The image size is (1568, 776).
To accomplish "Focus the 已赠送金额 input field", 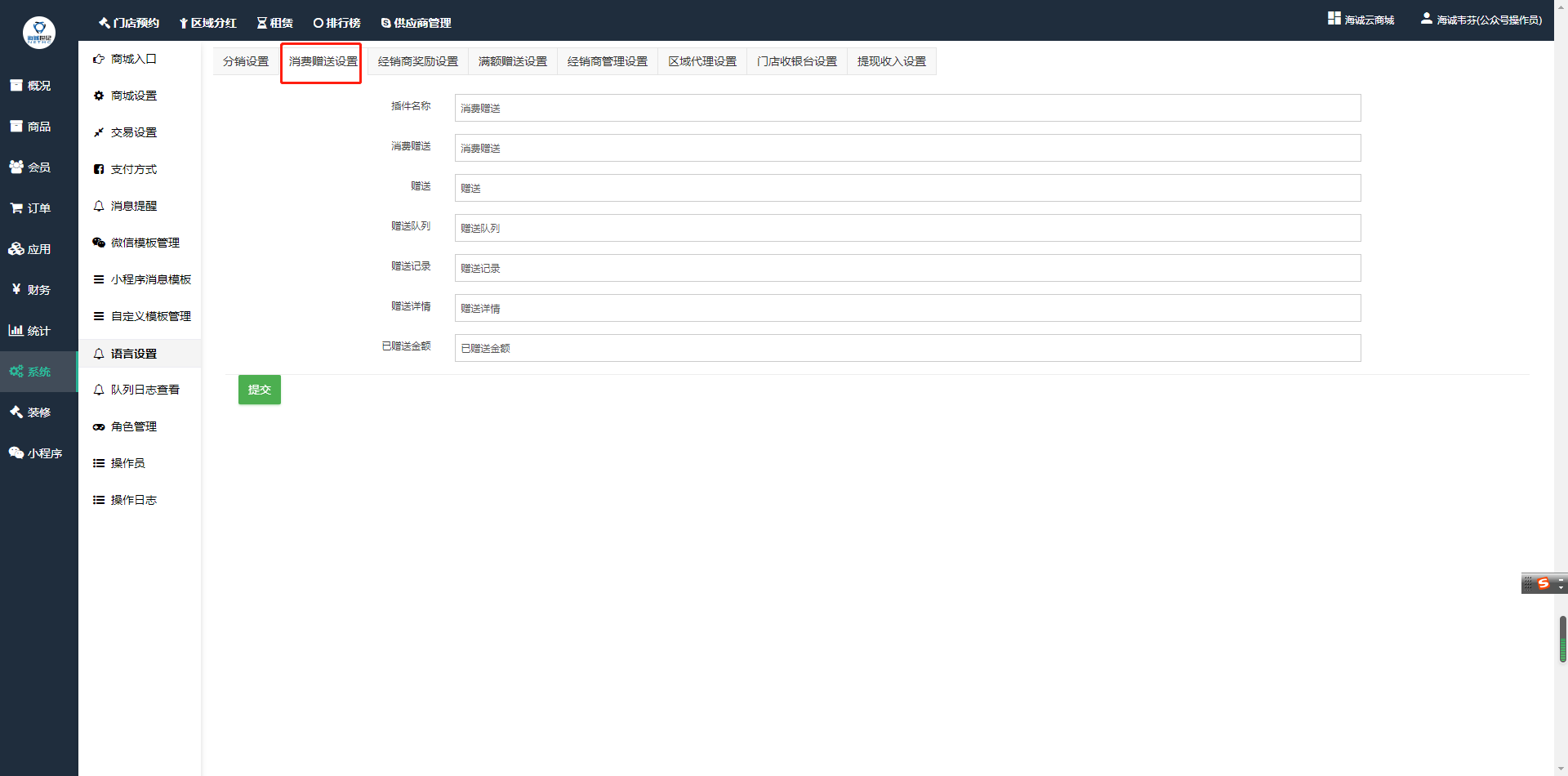I will [x=907, y=348].
